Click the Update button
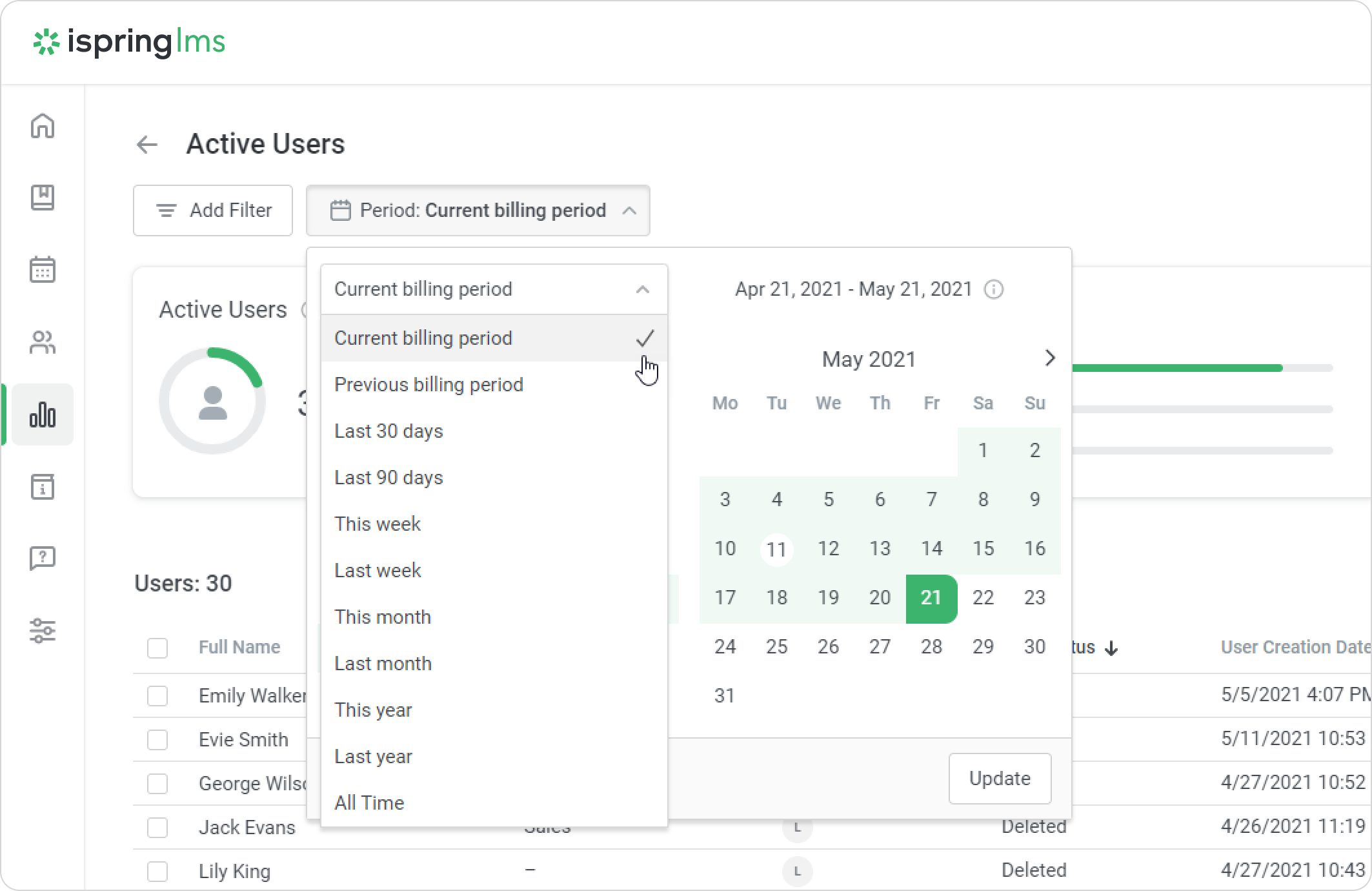Image resolution: width=1372 pixels, height=891 pixels. (x=1000, y=779)
